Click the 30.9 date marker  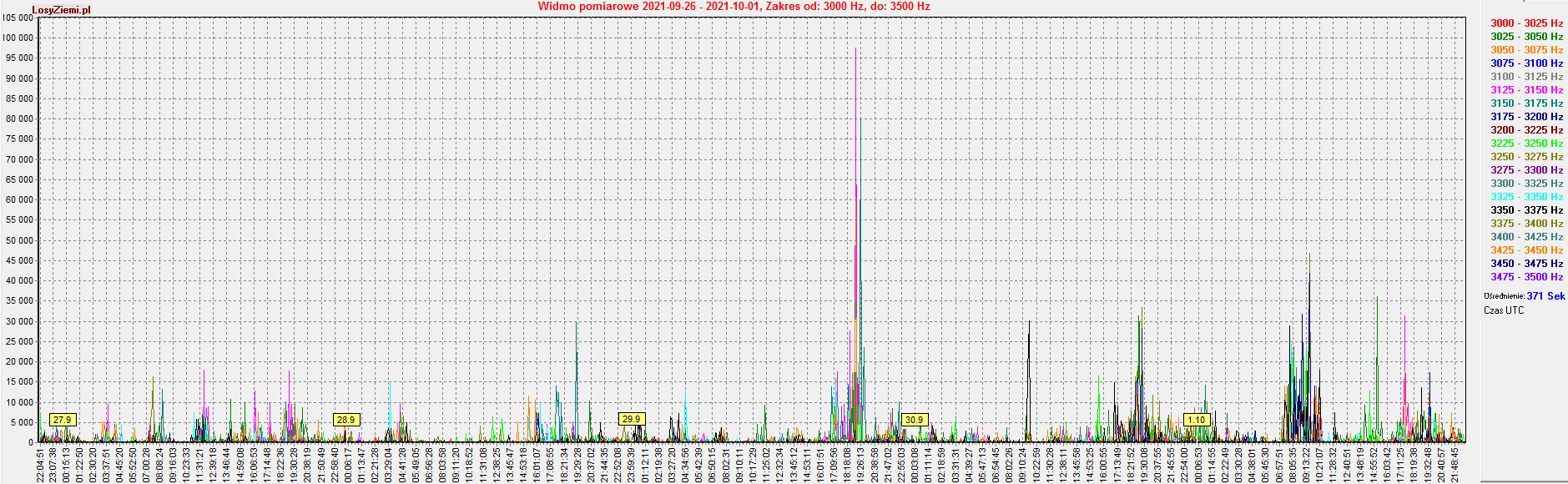point(914,420)
